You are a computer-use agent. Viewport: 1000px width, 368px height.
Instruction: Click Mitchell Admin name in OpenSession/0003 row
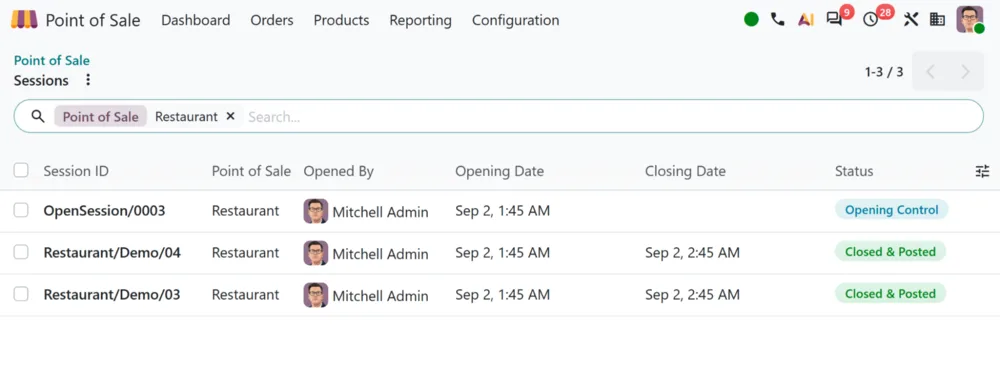click(x=380, y=212)
